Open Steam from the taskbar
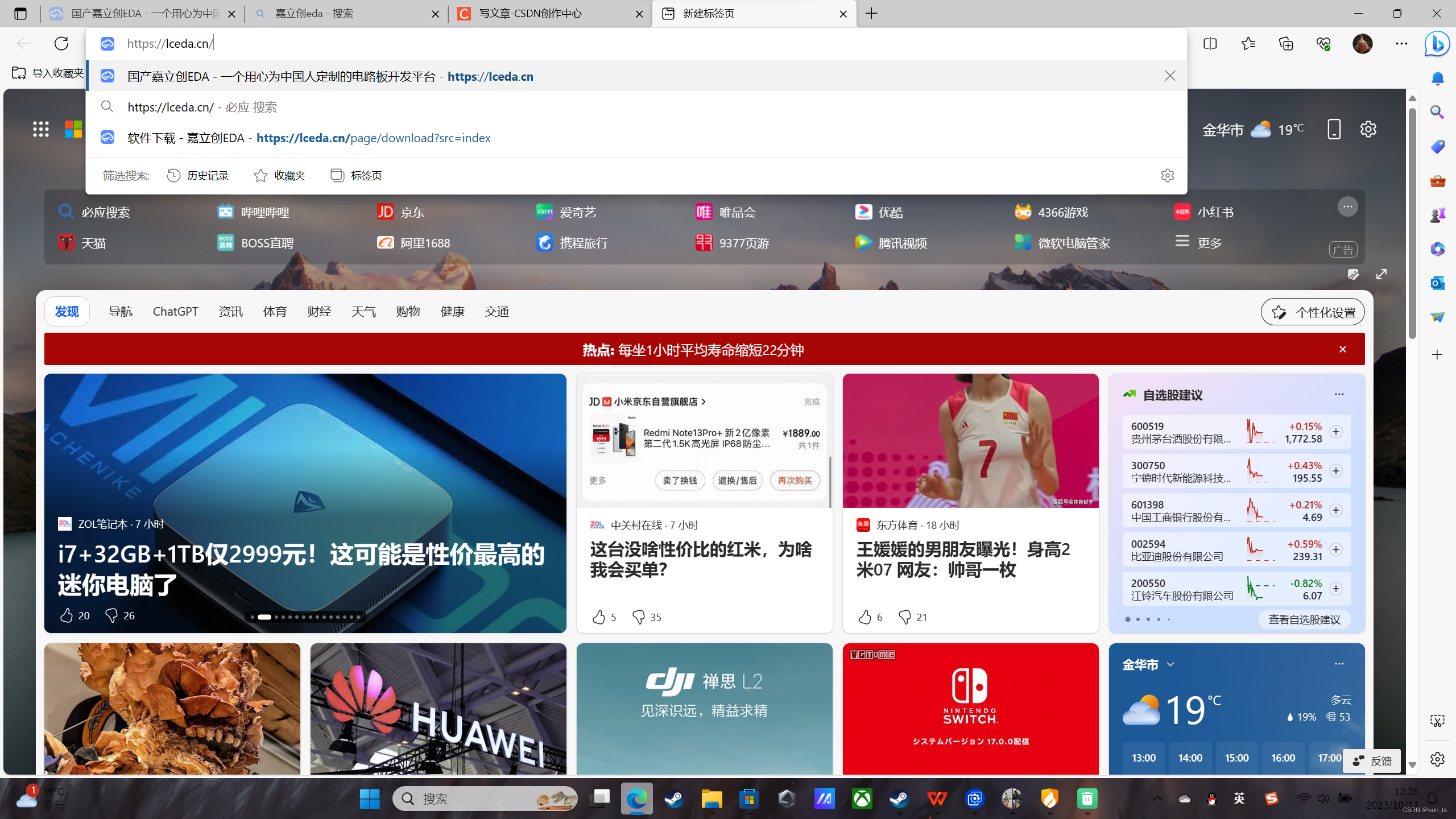Screen dimensions: 1456x819 674,799
